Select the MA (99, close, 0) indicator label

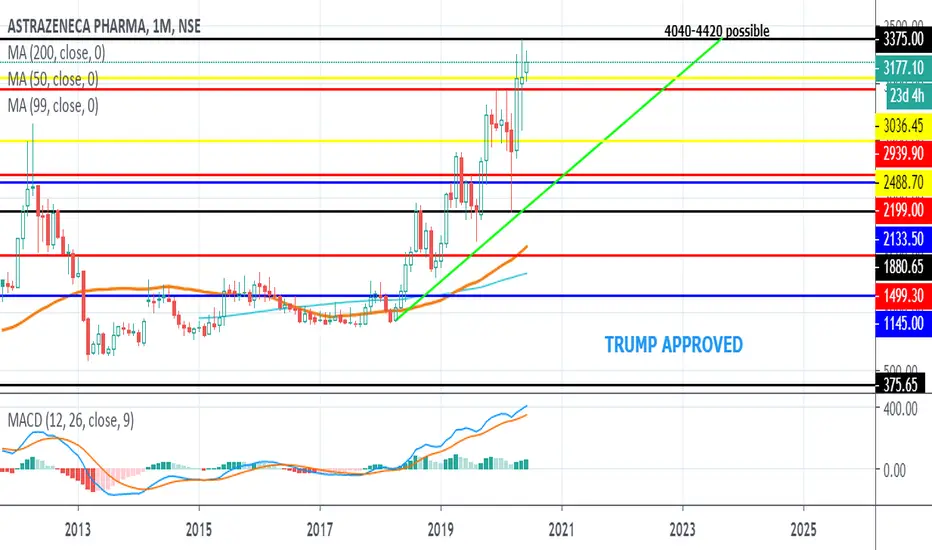click(x=53, y=106)
